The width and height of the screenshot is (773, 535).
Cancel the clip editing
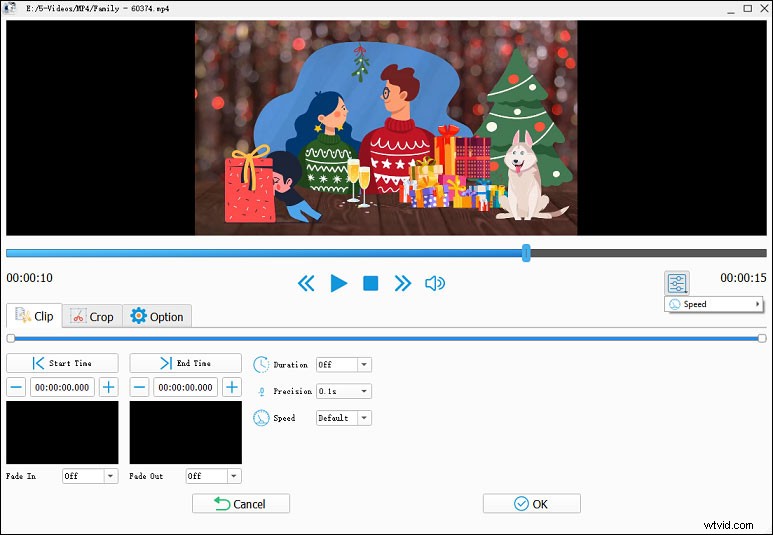pos(241,503)
